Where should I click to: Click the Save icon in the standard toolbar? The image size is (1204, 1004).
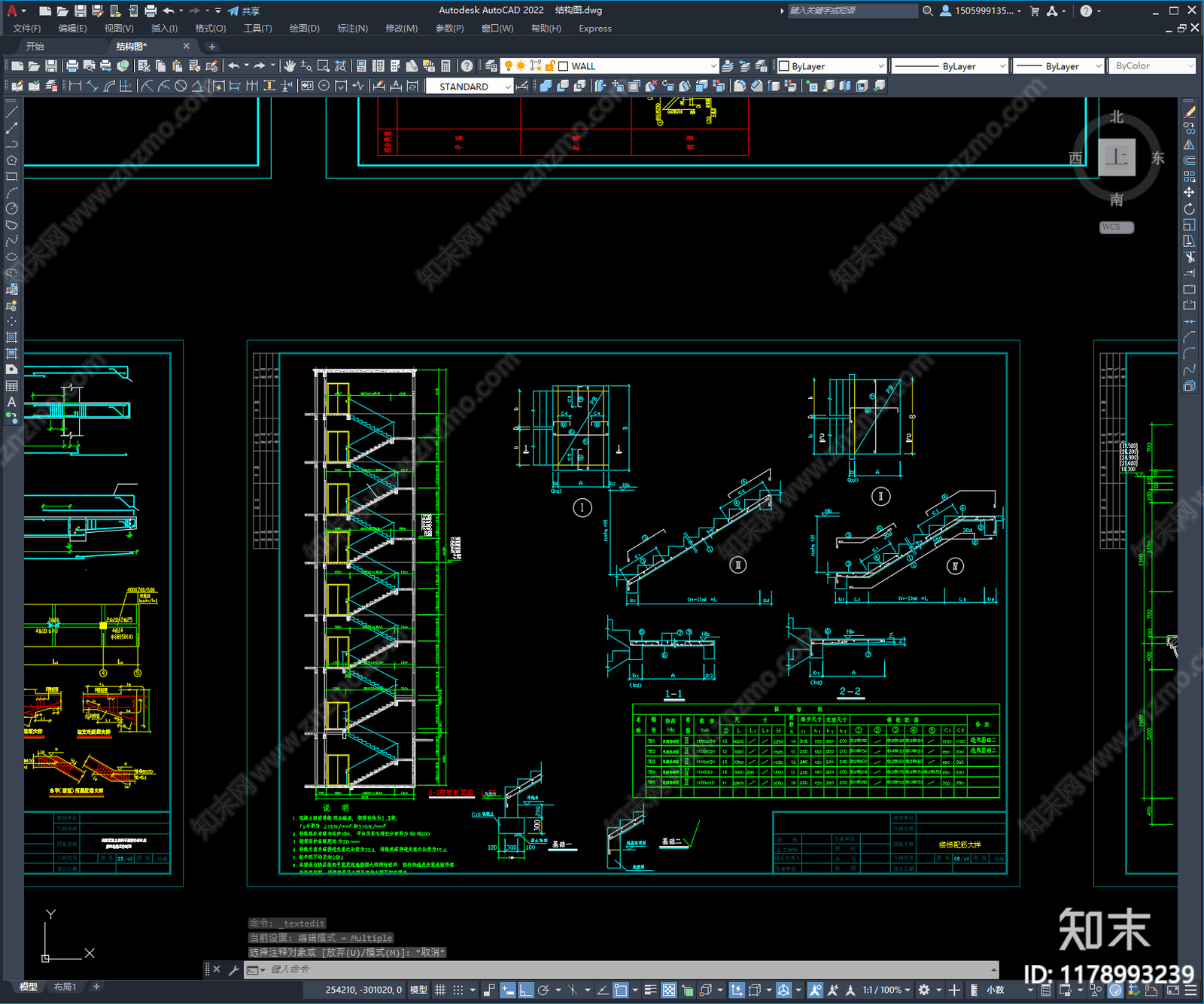click(50, 66)
